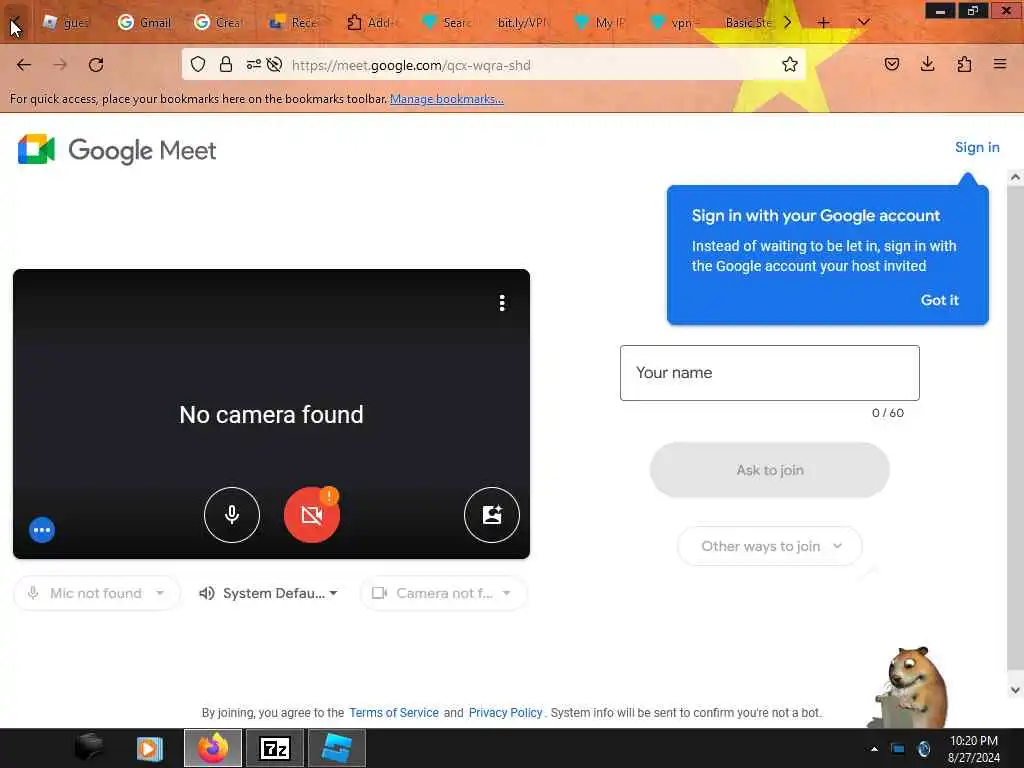Show hidden system tray icons
This screenshot has height=768, width=1024.
click(x=874, y=749)
